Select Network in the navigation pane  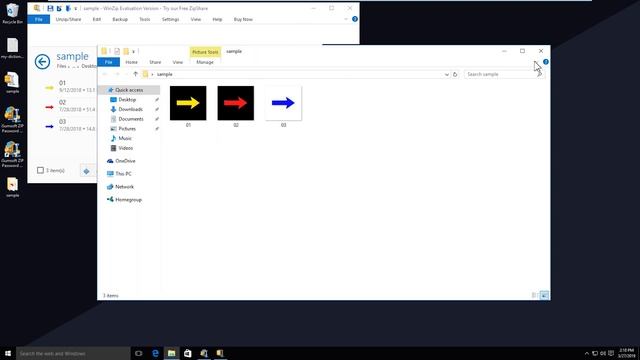pyautogui.click(x=124, y=187)
